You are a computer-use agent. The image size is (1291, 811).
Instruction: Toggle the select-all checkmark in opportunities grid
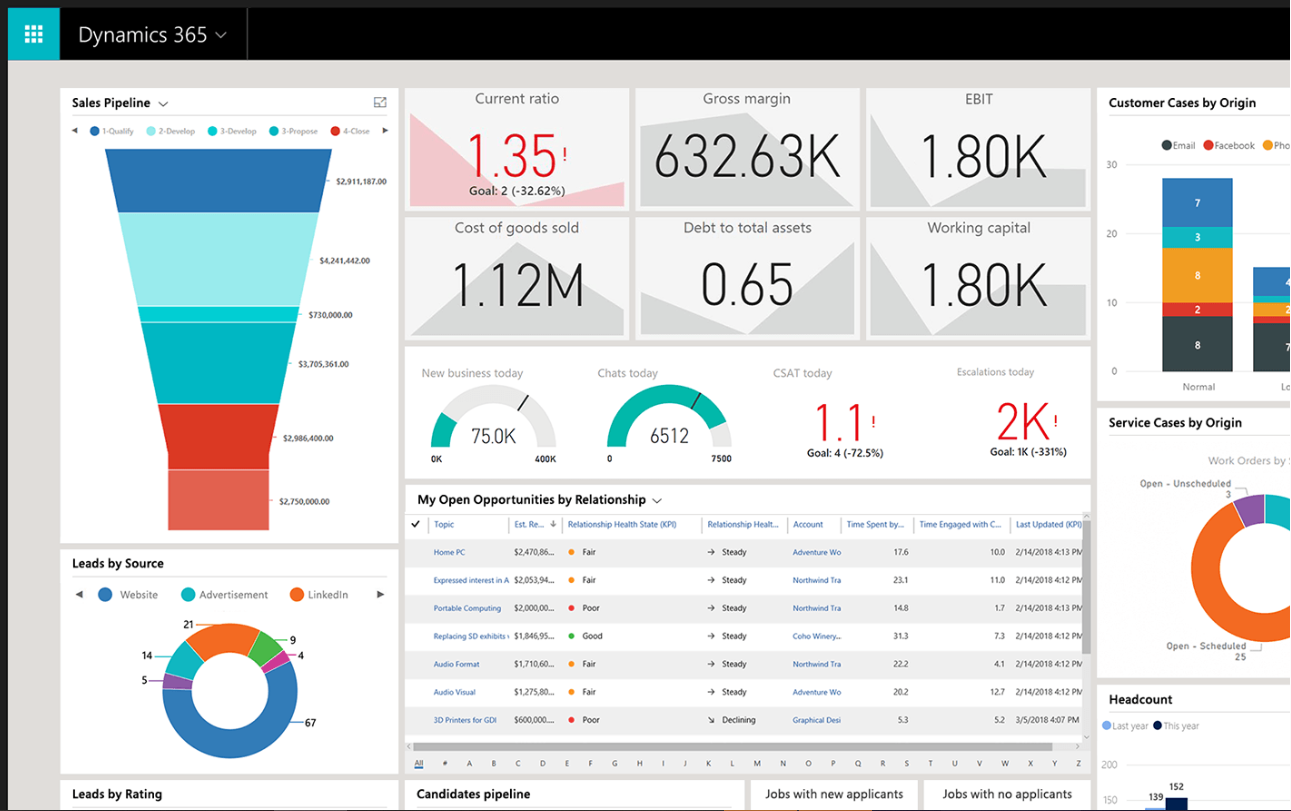coord(416,524)
